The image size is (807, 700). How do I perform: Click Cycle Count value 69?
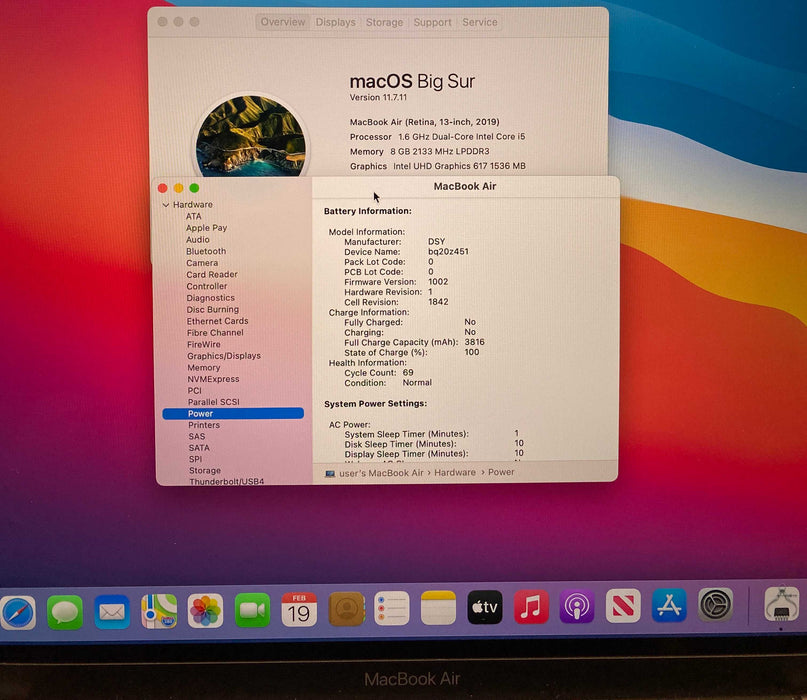click(x=408, y=373)
